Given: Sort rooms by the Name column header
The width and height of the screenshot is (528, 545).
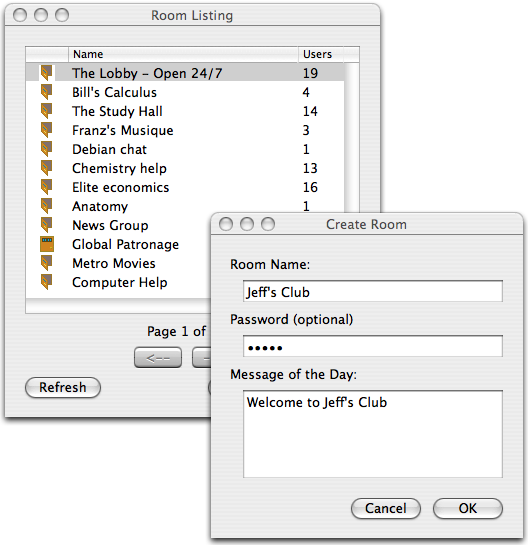Looking at the screenshot, I should coord(183,54).
